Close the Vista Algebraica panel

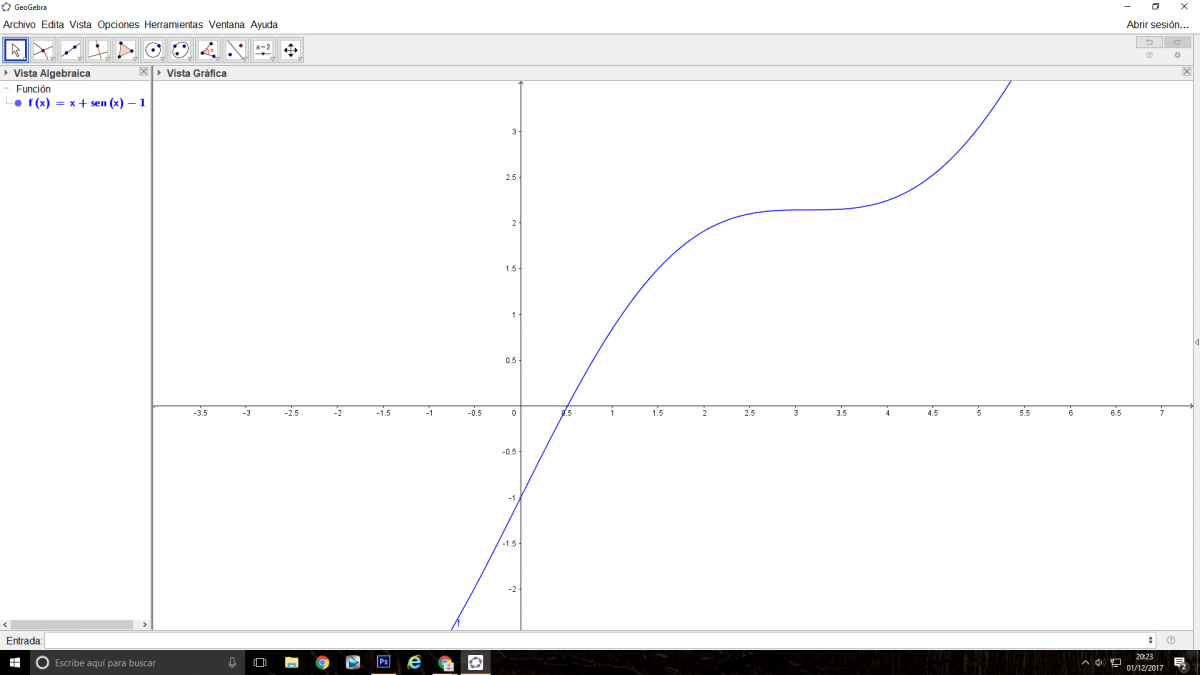tap(143, 73)
